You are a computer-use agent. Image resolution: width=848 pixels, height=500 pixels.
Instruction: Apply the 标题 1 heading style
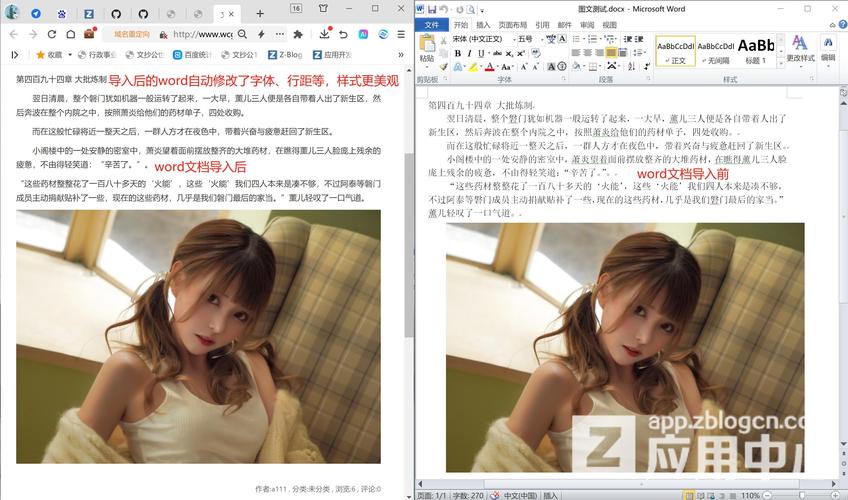click(756, 51)
